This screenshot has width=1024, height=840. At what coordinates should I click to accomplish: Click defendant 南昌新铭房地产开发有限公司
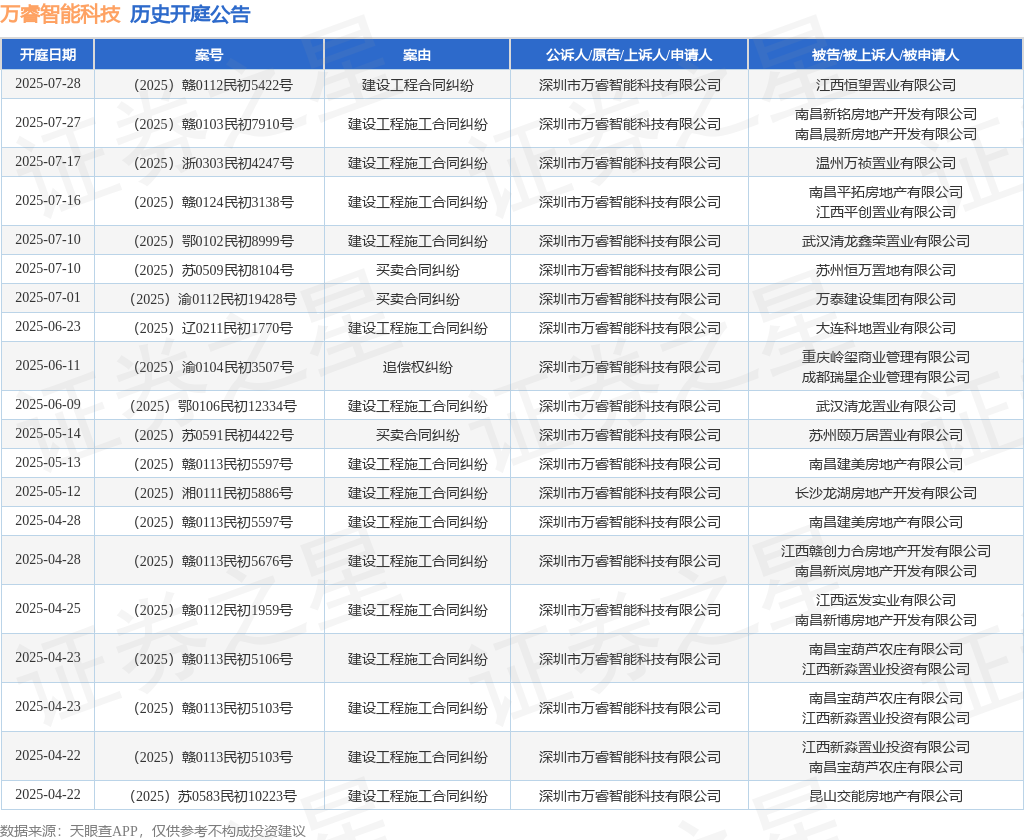coord(886,114)
